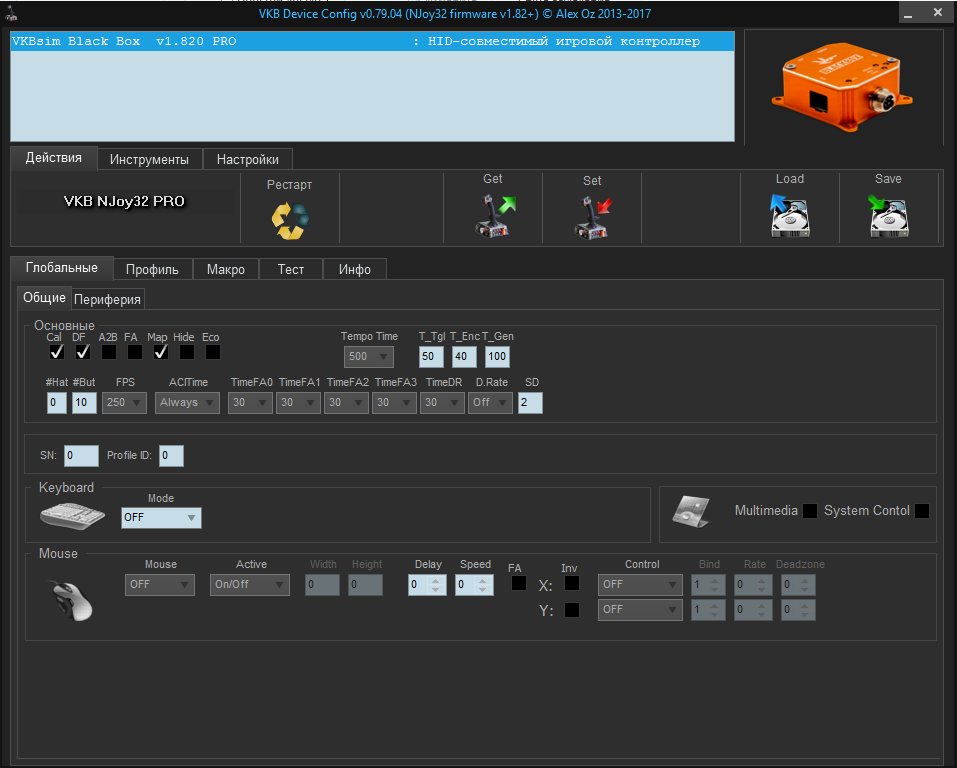Open the FPS dropdown
The height and width of the screenshot is (768, 957).
pyautogui.click(x=124, y=403)
